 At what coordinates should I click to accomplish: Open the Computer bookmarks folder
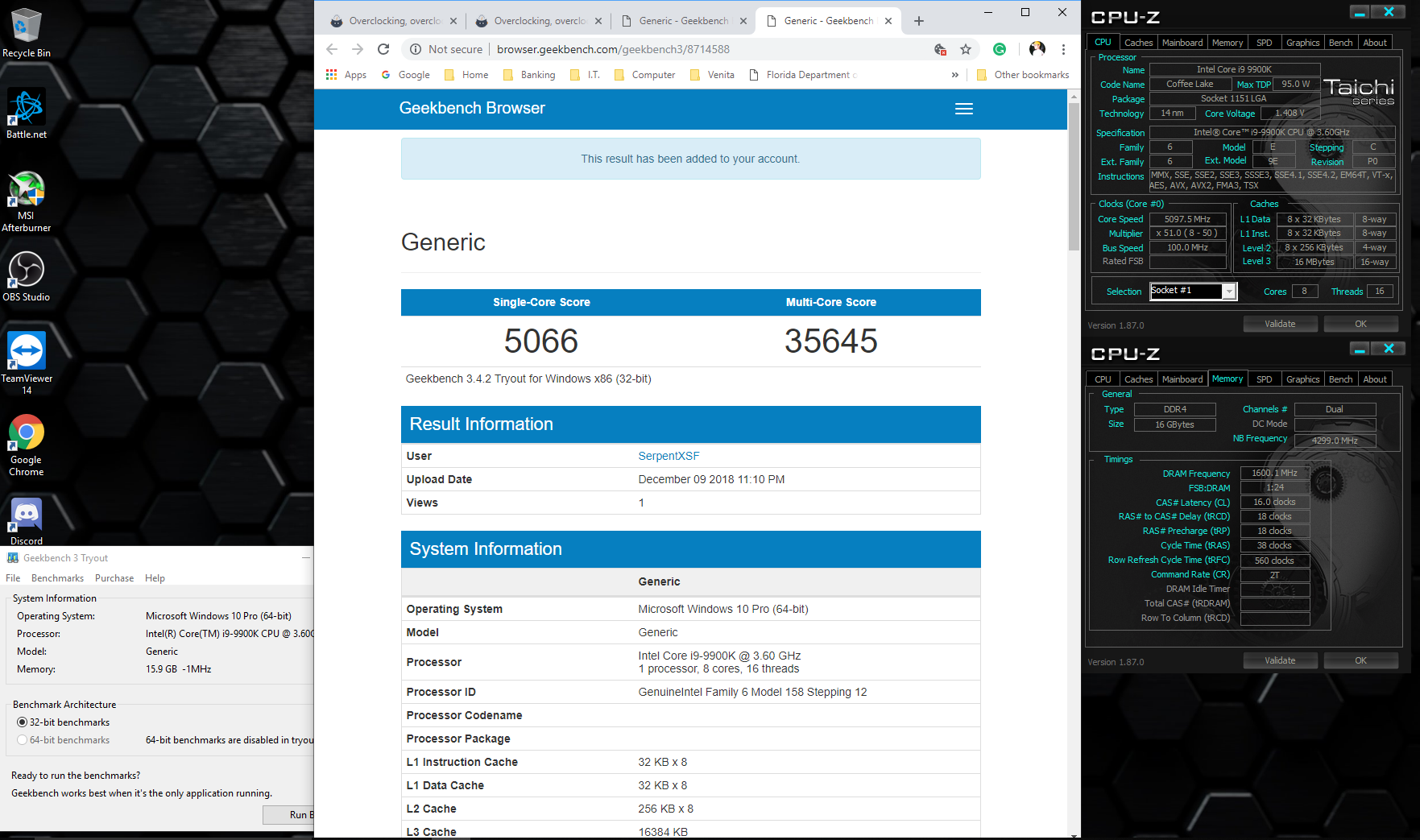[x=644, y=75]
